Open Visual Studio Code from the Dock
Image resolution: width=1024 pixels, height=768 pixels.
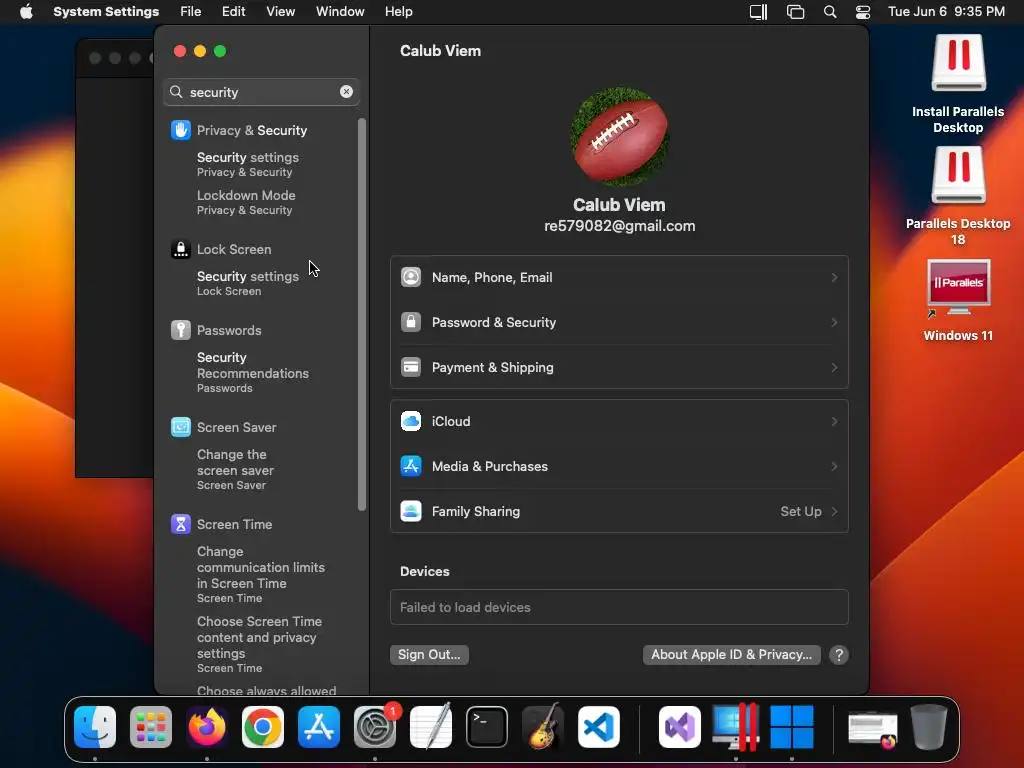click(x=599, y=727)
